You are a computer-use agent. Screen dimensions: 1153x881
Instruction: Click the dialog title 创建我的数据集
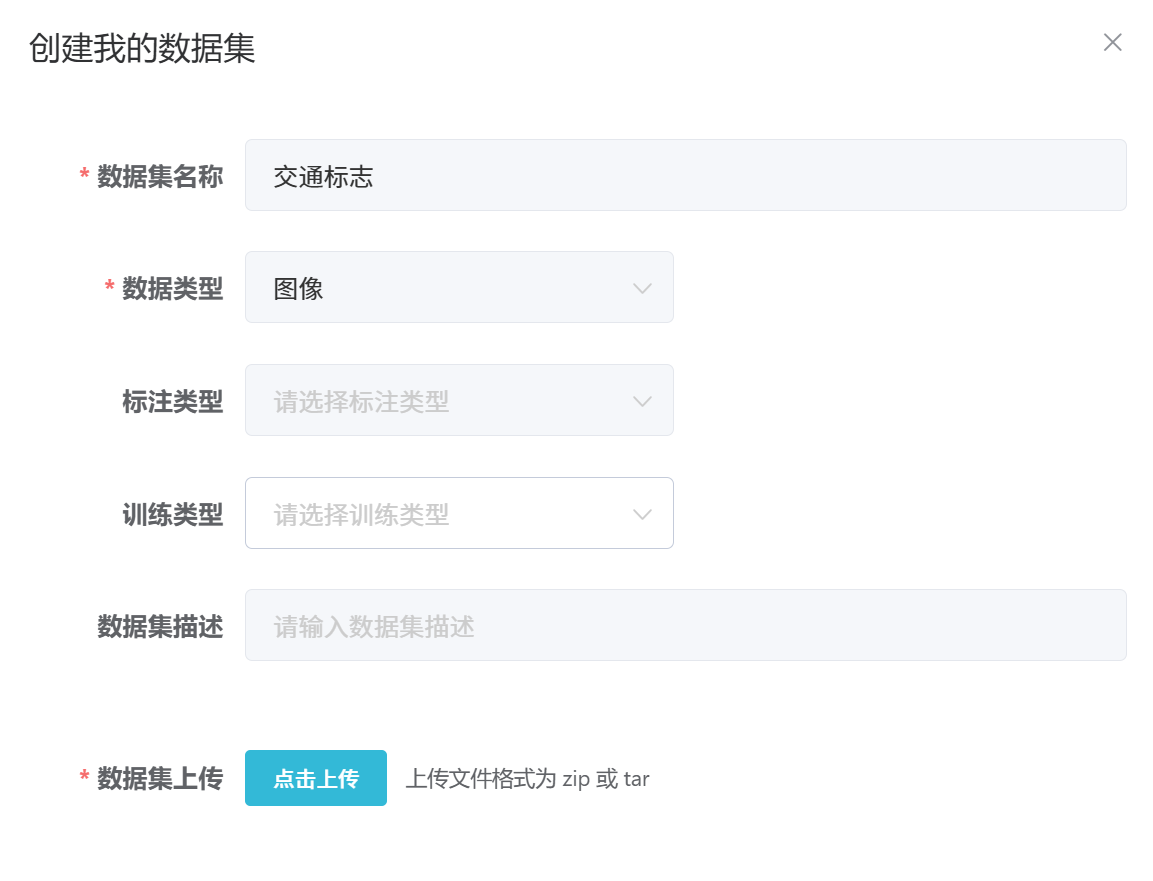pyautogui.click(x=142, y=48)
